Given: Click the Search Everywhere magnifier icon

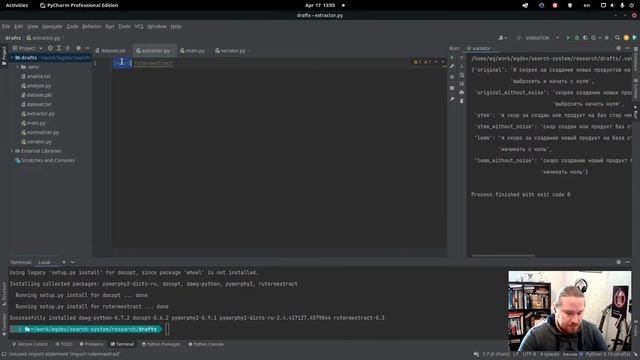Looking at the screenshot, I should point(618,38).
